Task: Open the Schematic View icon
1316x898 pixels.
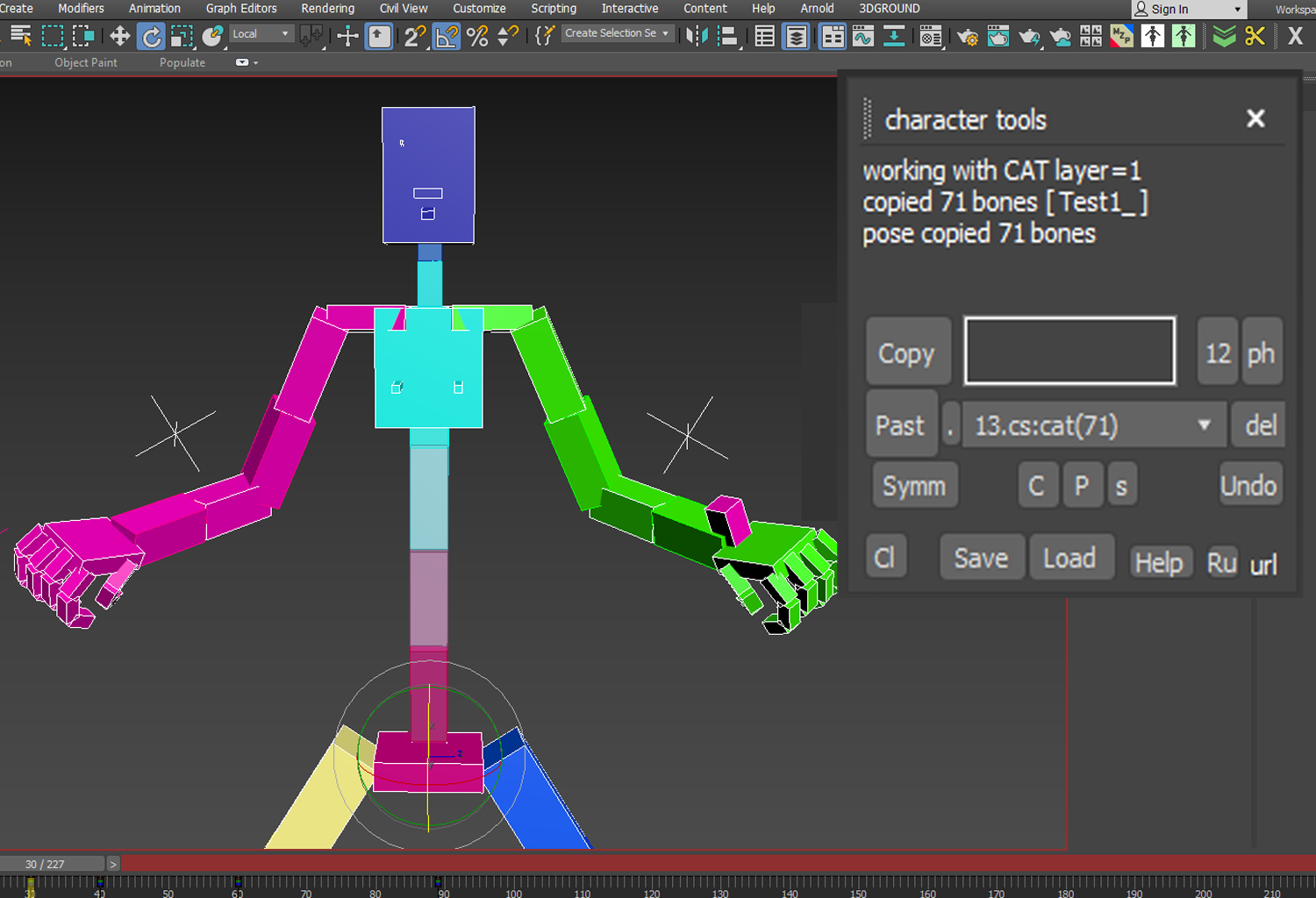Action: [894, 36]
